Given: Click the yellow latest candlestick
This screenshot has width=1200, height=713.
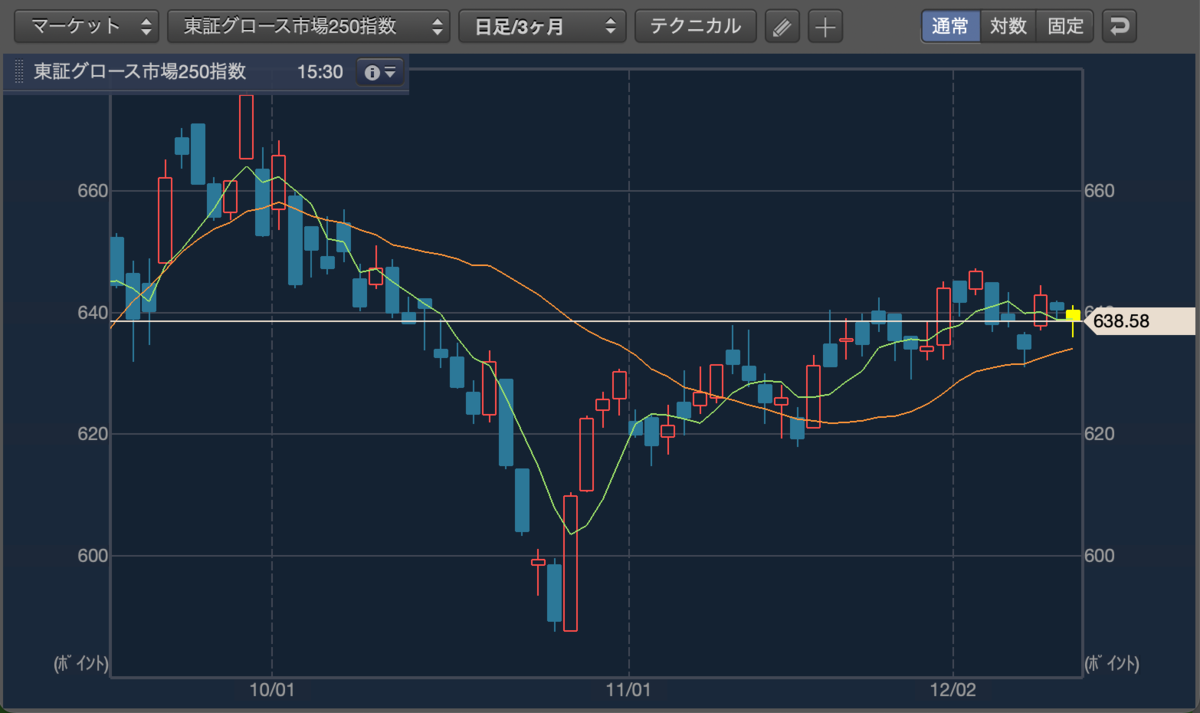Looking at the screenshot, I should [x=1072, y=319].
